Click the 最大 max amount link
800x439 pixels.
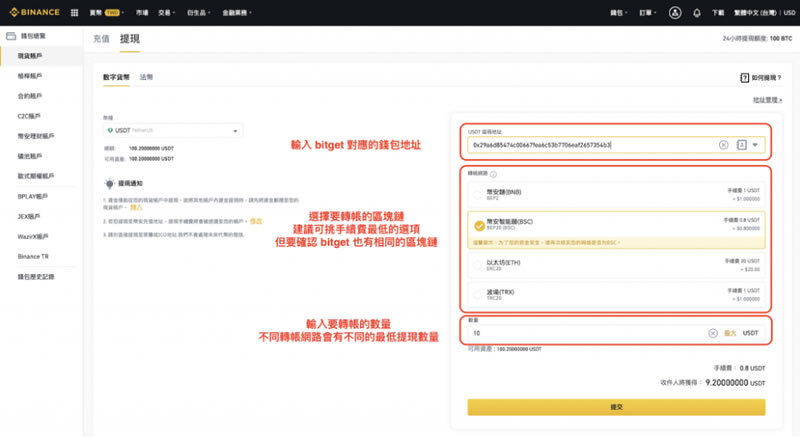pyautogui.click(x=729, y=333)
